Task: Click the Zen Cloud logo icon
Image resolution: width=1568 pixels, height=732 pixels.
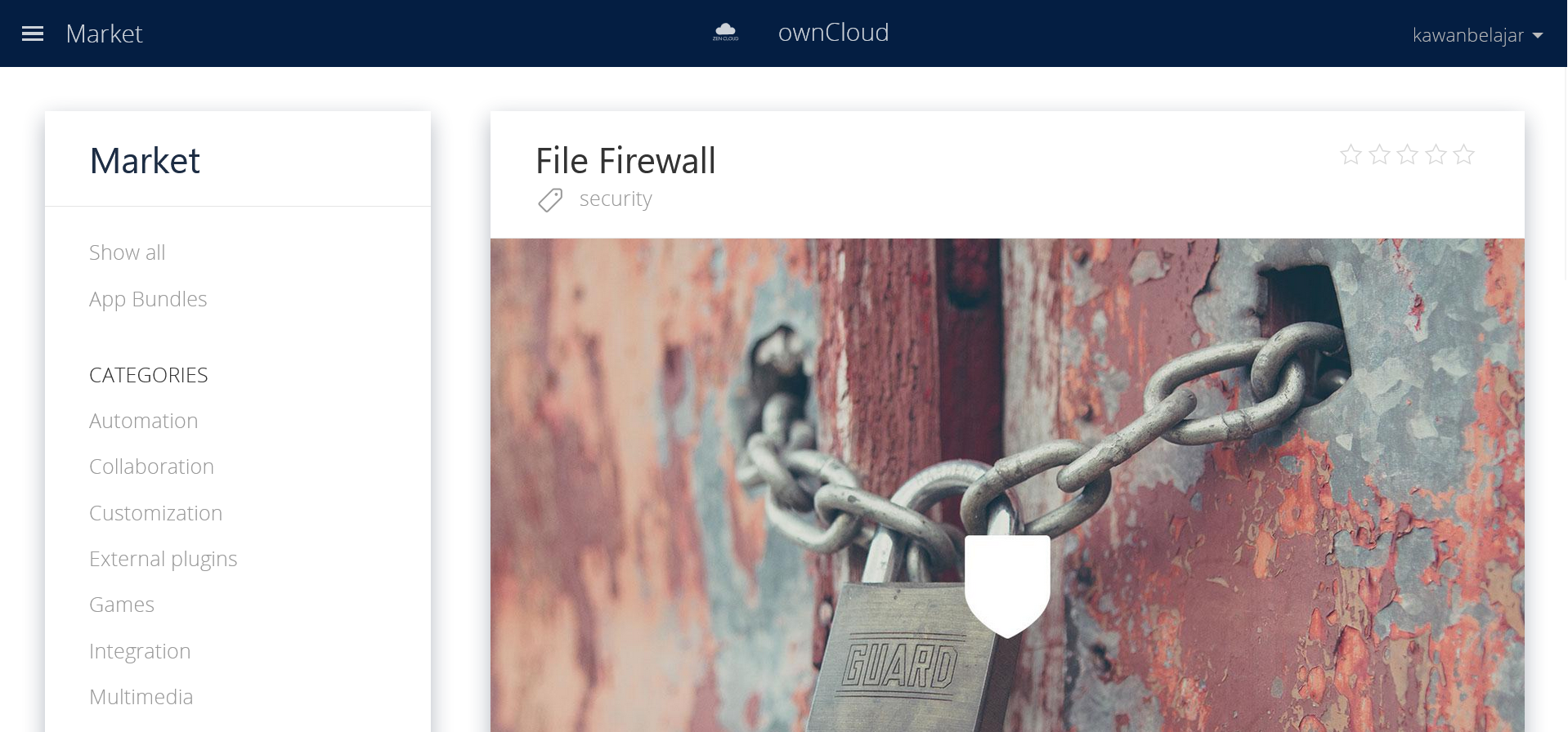Action: click(725, 33)
